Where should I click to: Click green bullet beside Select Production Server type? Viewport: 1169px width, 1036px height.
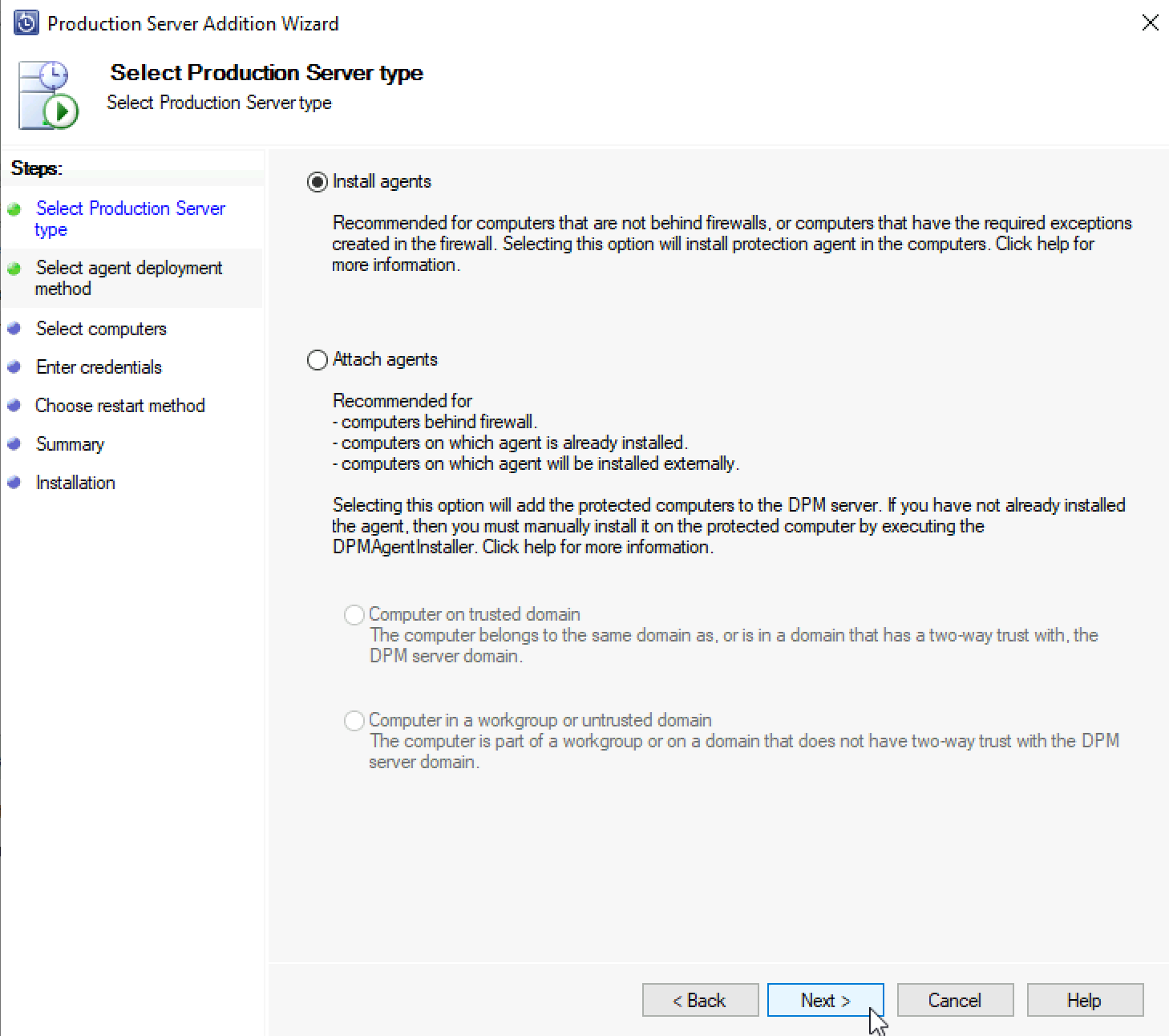point(14,210)
